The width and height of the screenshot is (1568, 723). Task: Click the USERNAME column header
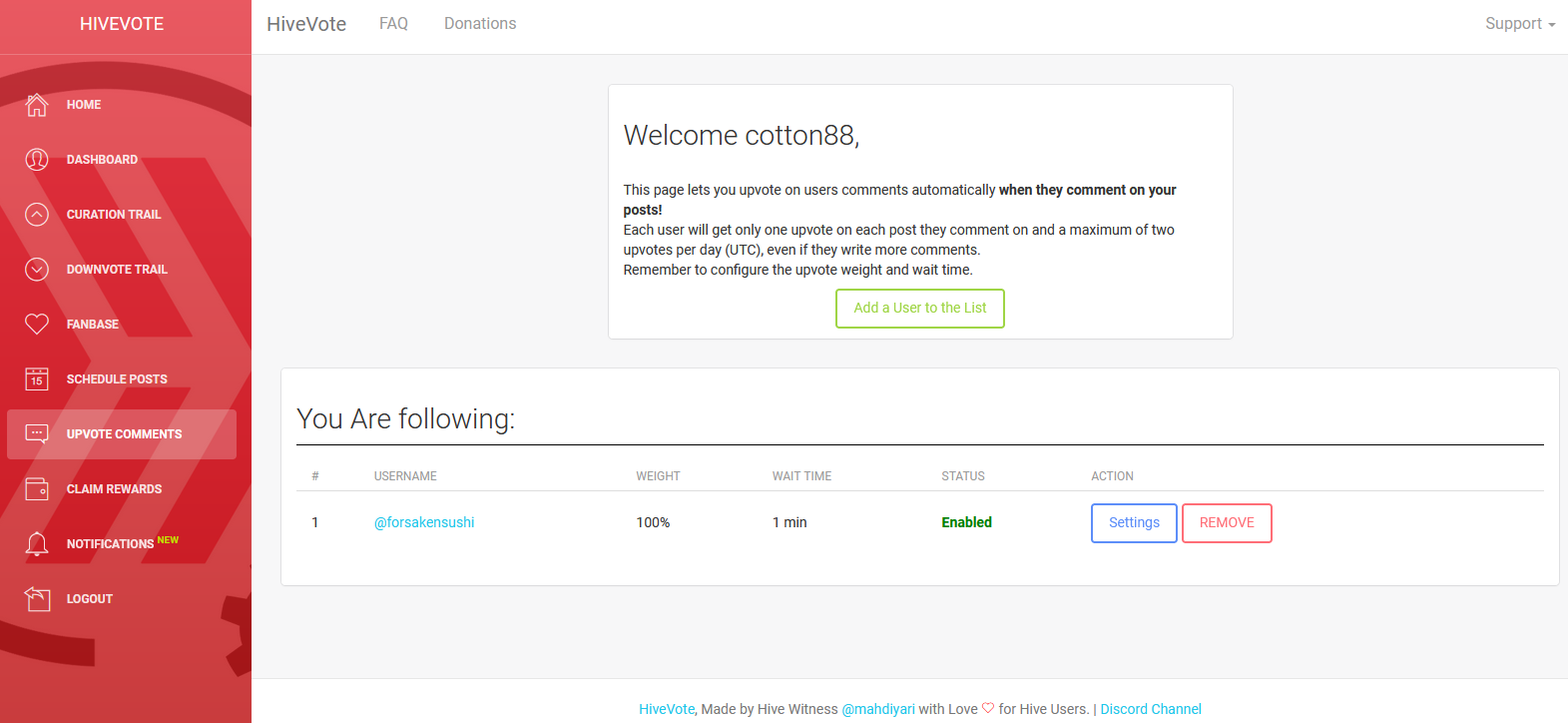(405, 476)
